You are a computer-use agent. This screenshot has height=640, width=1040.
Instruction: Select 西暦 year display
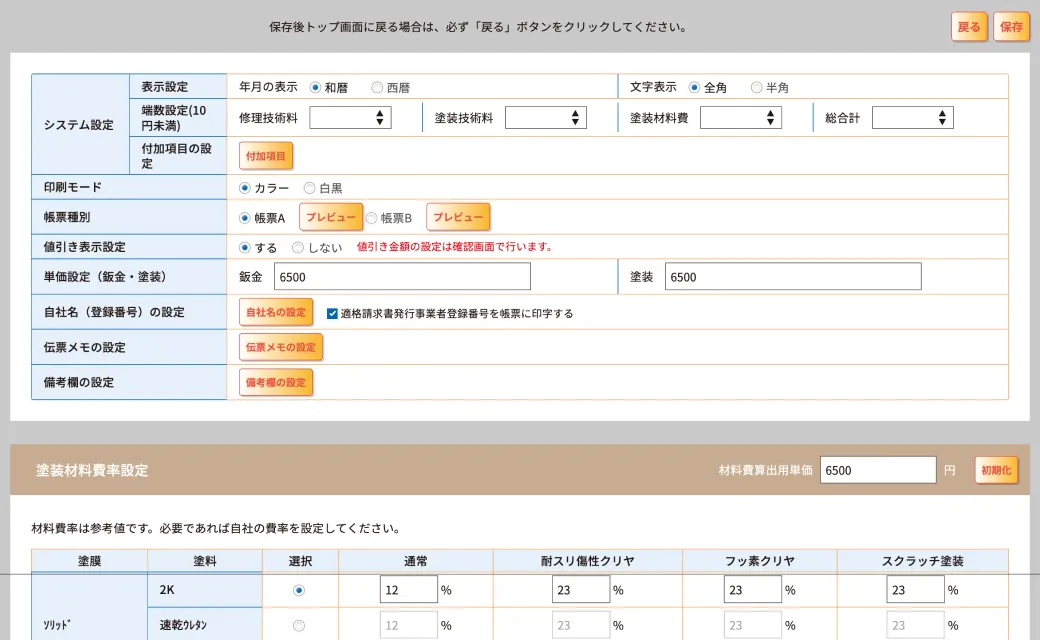point(377,88)
